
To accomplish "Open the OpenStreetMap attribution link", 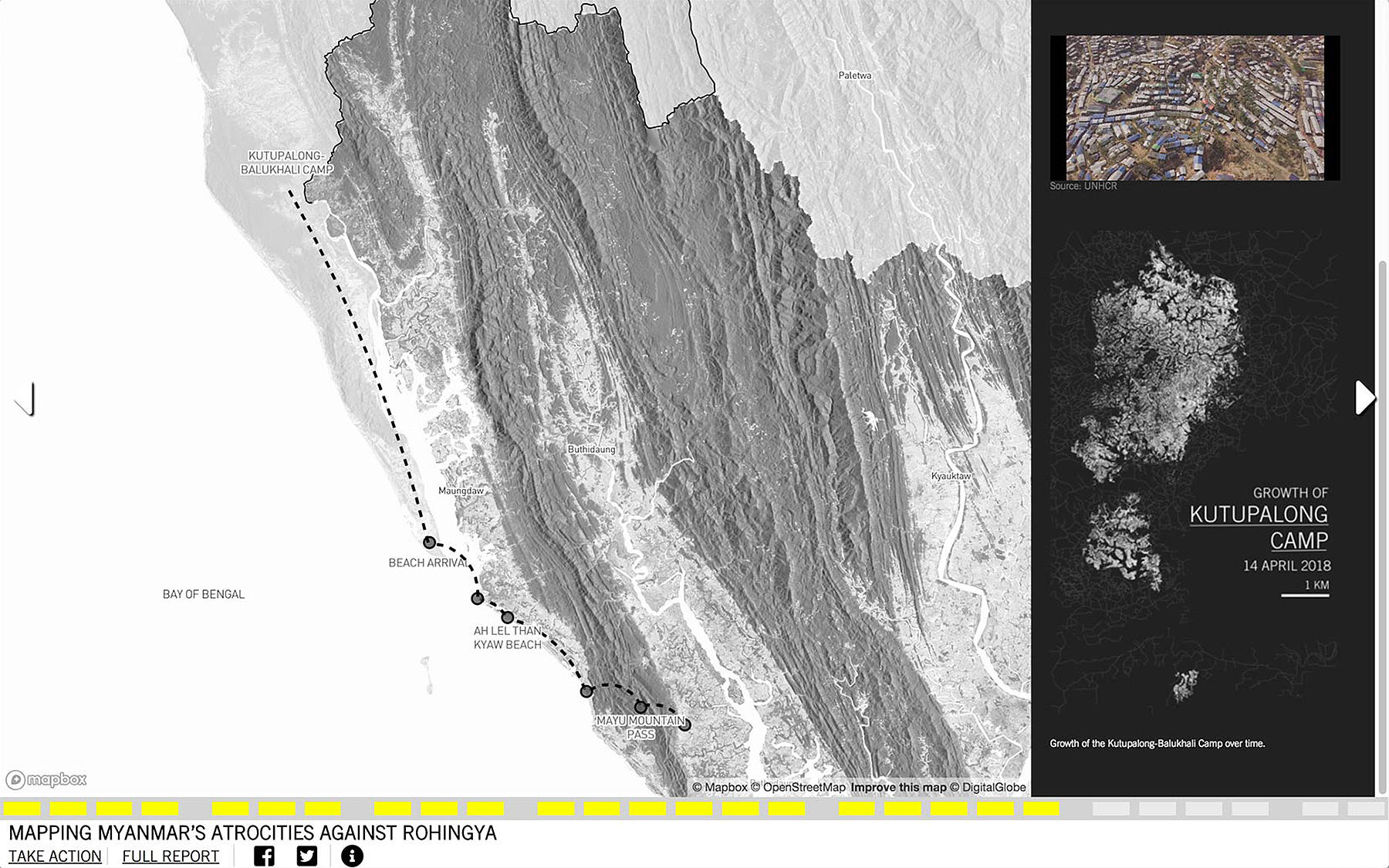I will tap(803, 787).
